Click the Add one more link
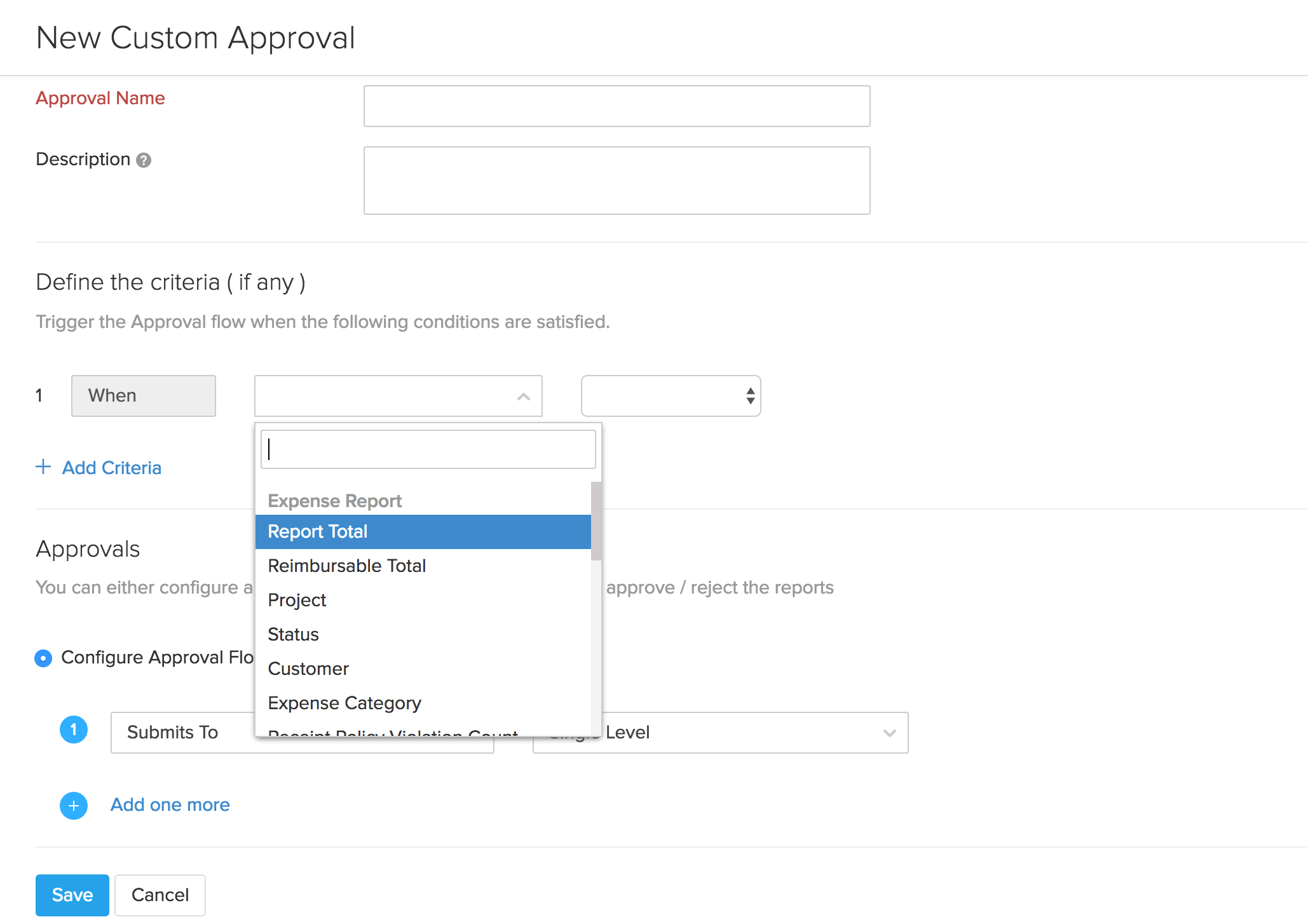 (170, 805)
